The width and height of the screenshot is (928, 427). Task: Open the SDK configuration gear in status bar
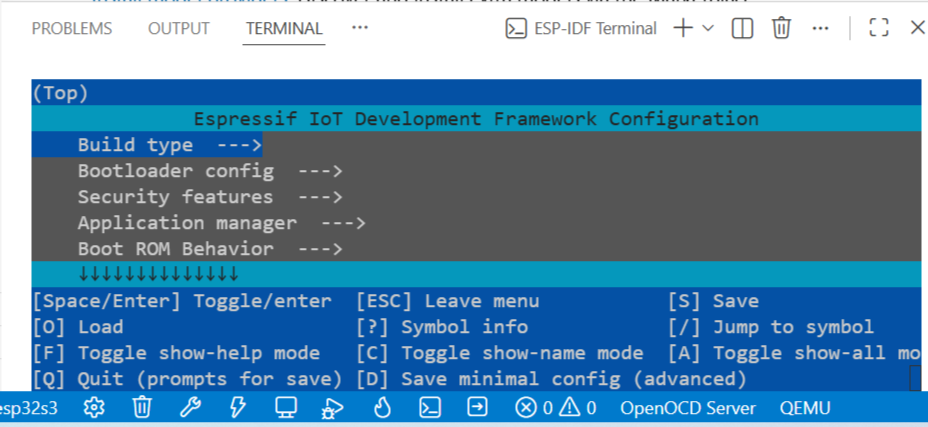[94, 408]
